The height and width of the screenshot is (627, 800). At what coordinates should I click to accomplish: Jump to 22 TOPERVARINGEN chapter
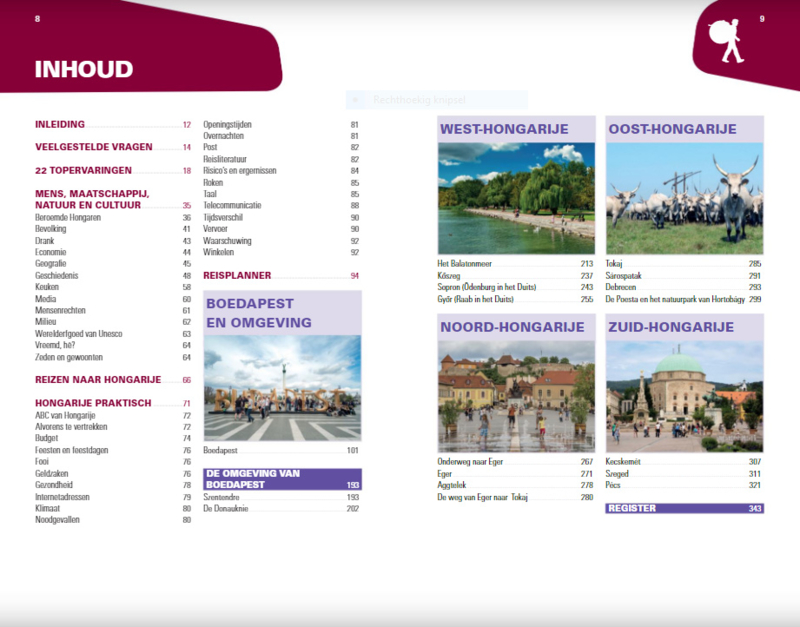tap(113, 170)
